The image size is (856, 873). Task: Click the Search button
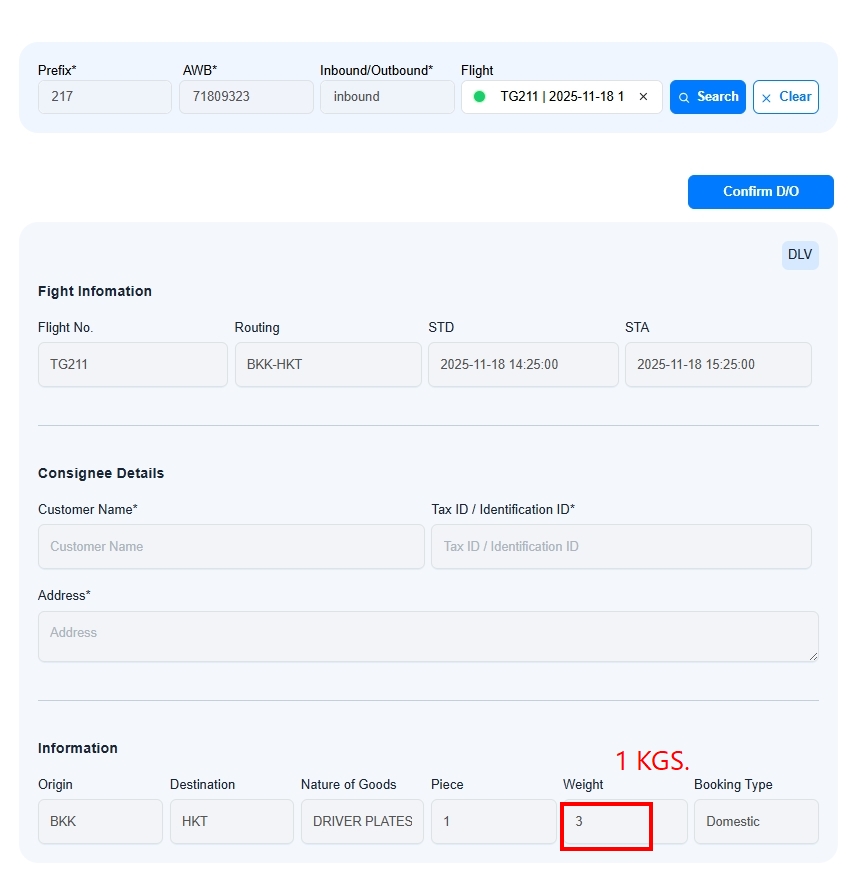(x=707, y=97)
